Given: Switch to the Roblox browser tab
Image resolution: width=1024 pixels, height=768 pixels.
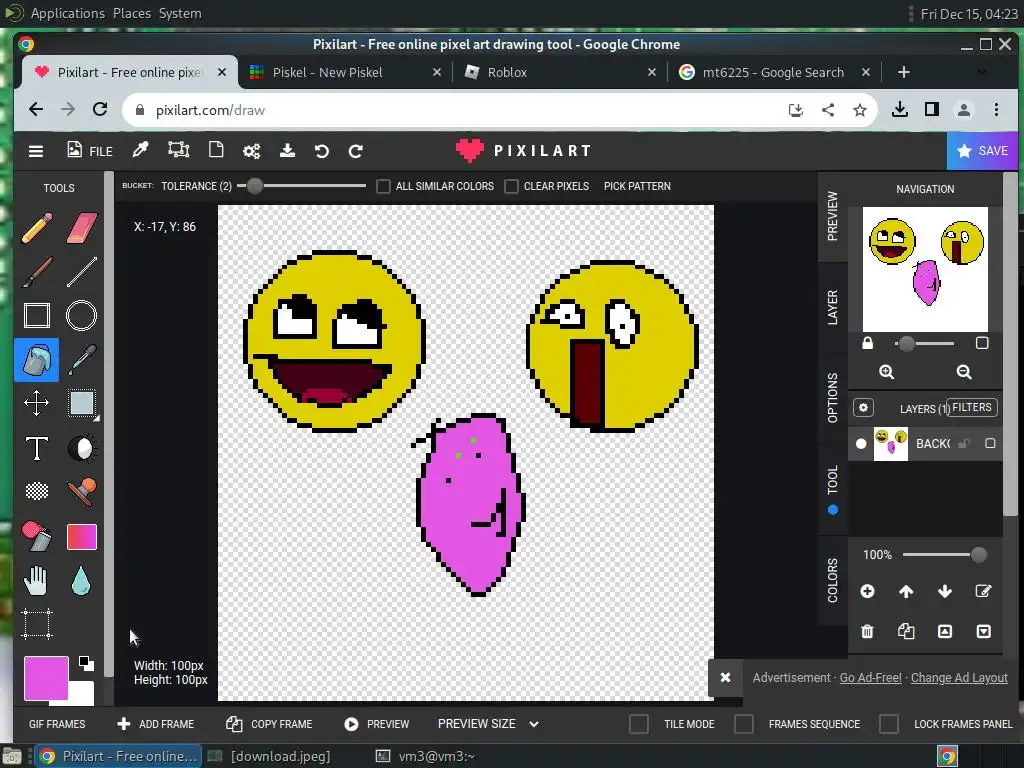Looking at the screenshot, I should 560,72.
